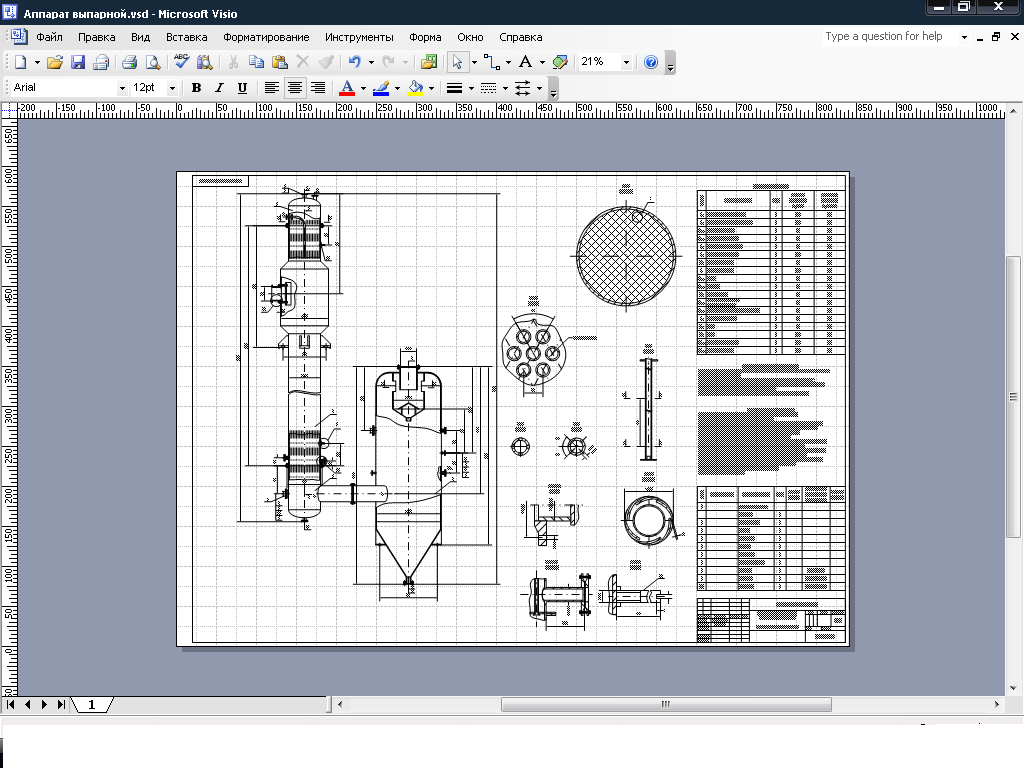The height and width of the screenshot is (768, 1024).
Task: Toggle Italic formatting
Action: click(219, 88)
